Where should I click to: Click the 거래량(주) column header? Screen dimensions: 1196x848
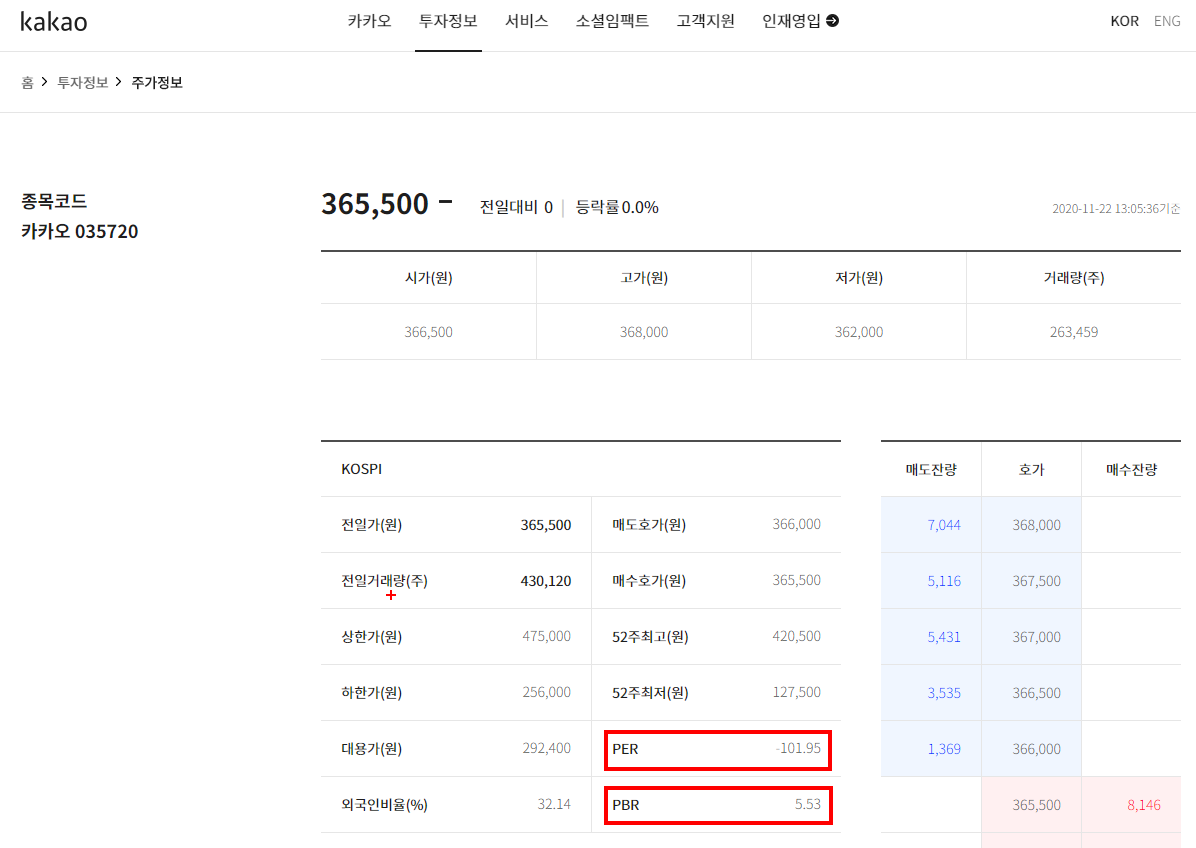coord(1074,278)
